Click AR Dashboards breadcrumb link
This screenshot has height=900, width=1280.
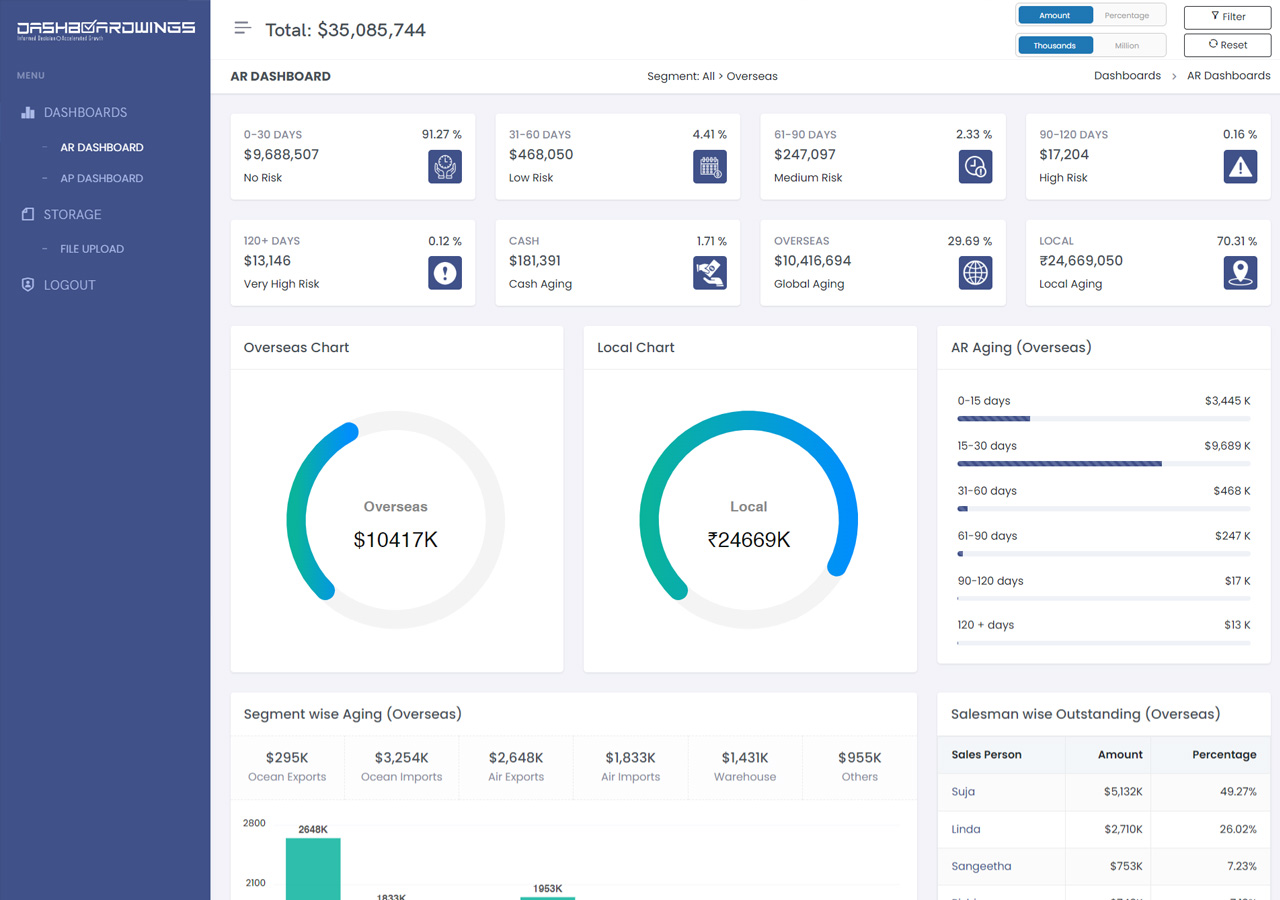pyautogui.click(x=1228, y=76)
